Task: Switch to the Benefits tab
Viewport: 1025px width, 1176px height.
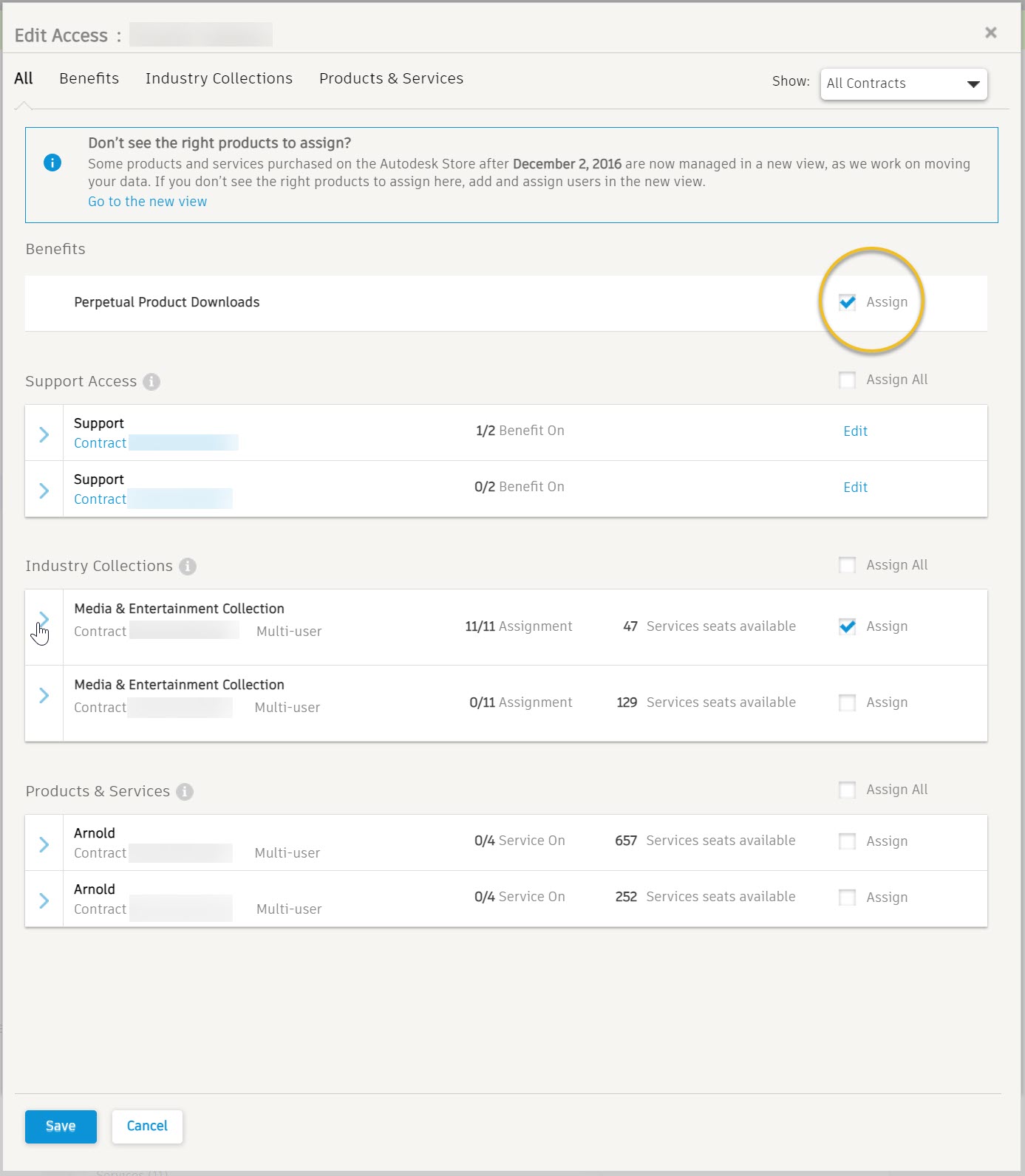Action: (89, 78)
